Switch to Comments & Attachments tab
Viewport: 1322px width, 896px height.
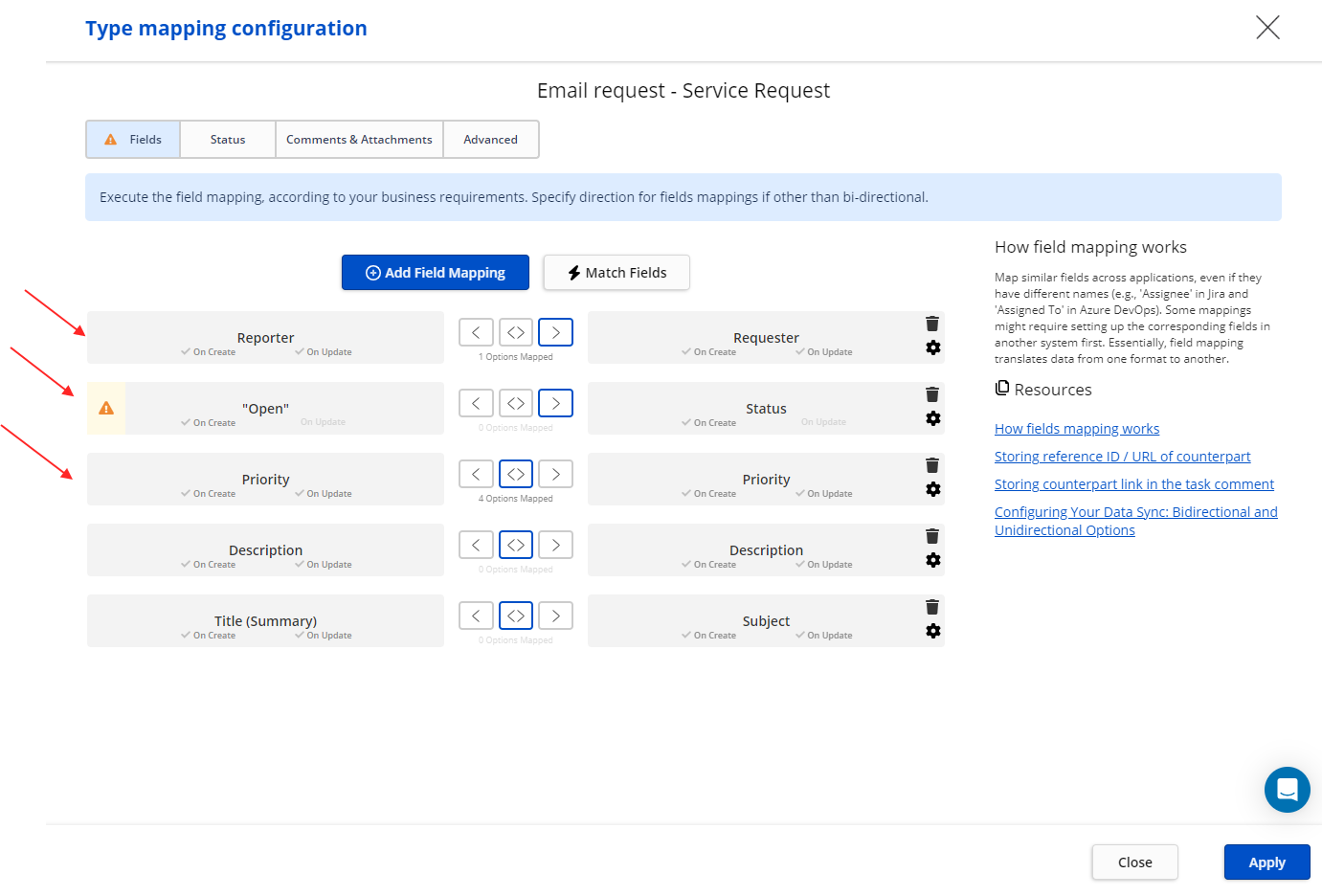tap(359, 139)
